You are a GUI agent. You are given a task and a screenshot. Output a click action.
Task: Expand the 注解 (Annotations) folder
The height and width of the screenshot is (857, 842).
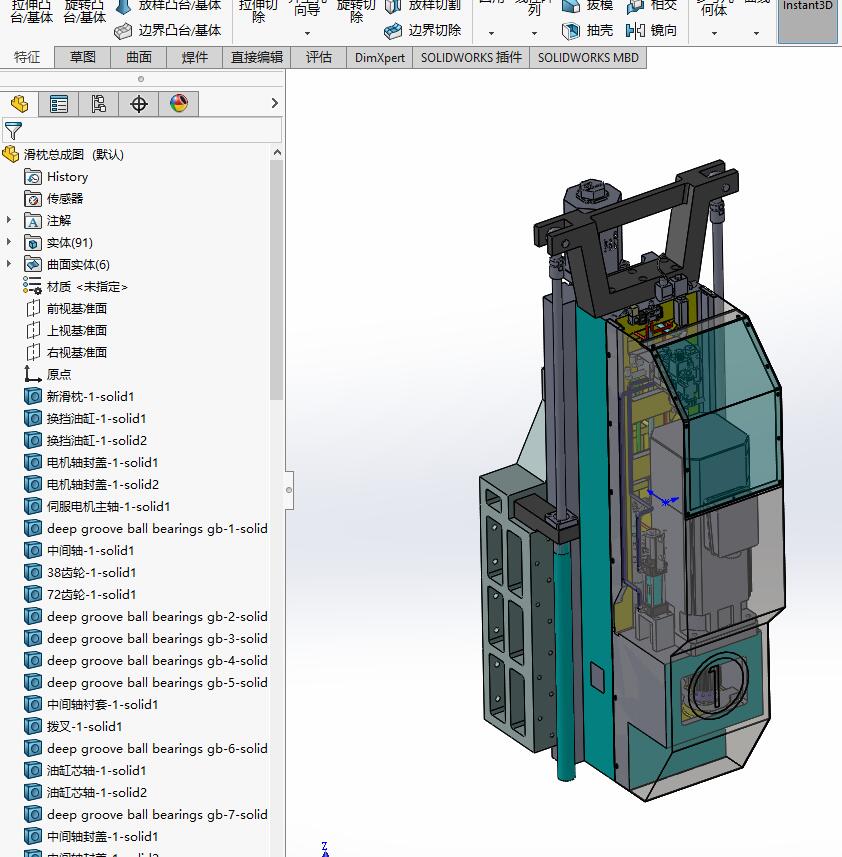click(10, 220)
